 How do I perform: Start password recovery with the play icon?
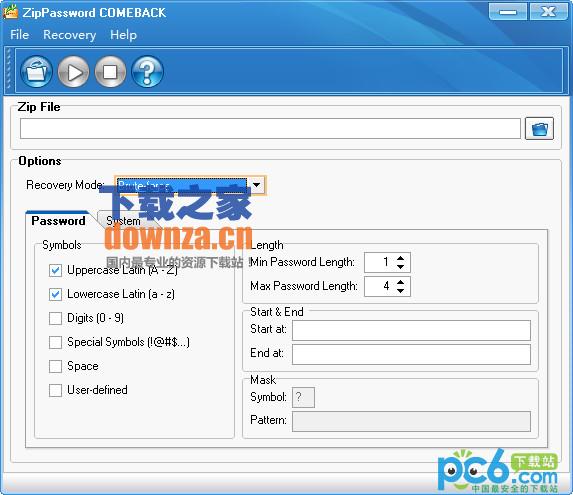click(73, 72)
